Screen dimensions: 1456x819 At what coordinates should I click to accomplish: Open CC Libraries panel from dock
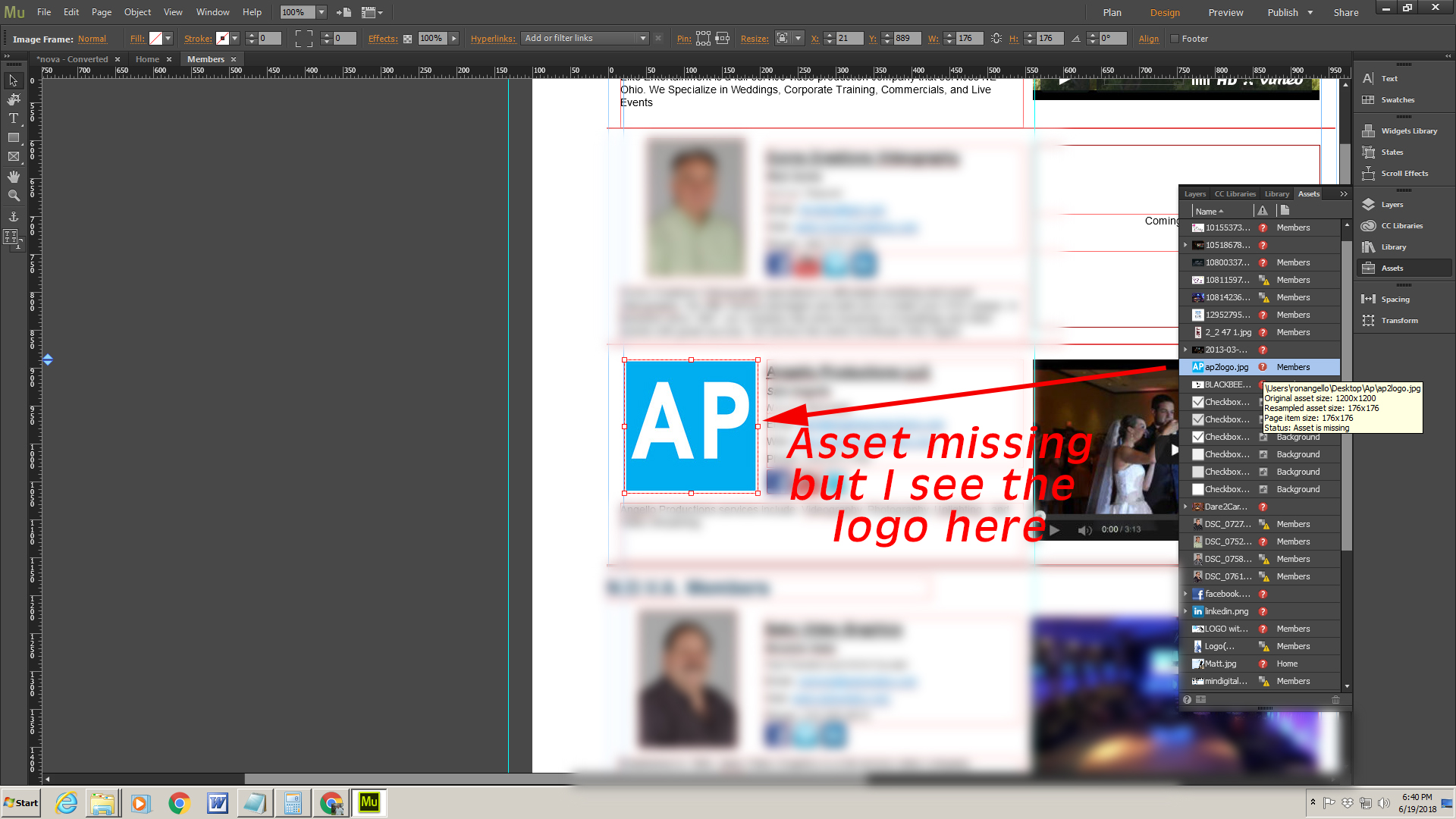click(1403, 225)
